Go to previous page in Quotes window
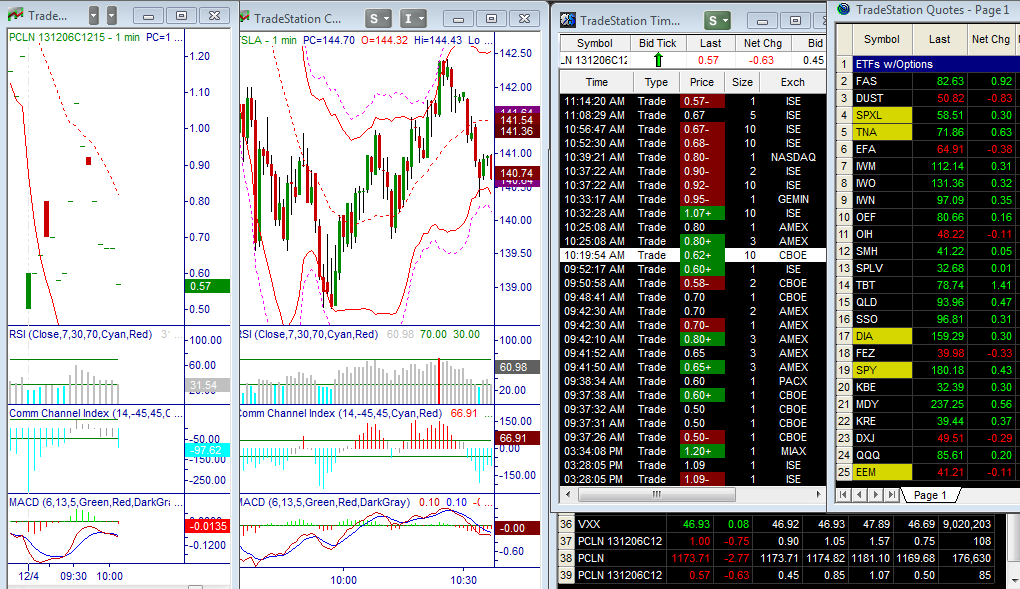Viewport: 1020px width, 589px height. tap(859, 495)
